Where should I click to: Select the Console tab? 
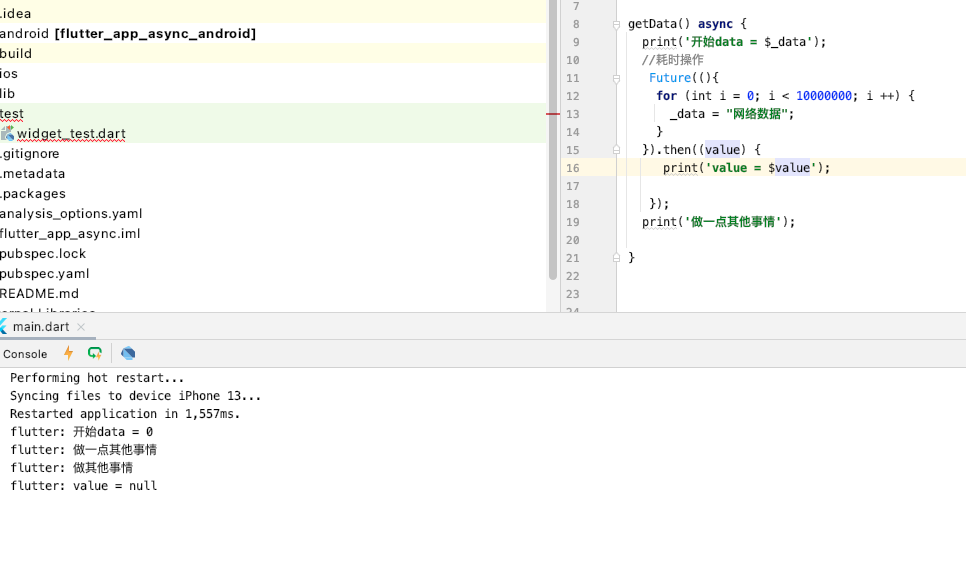[25, 354]
